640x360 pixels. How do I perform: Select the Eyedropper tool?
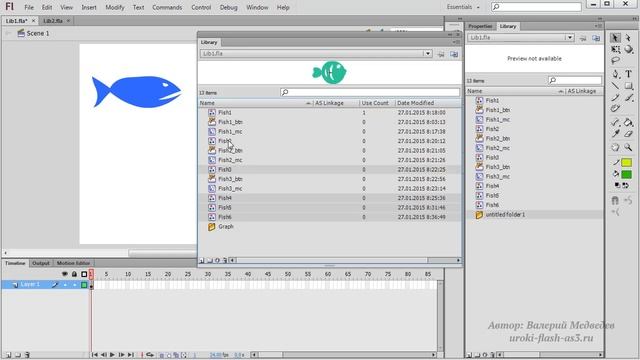point(616,133)
